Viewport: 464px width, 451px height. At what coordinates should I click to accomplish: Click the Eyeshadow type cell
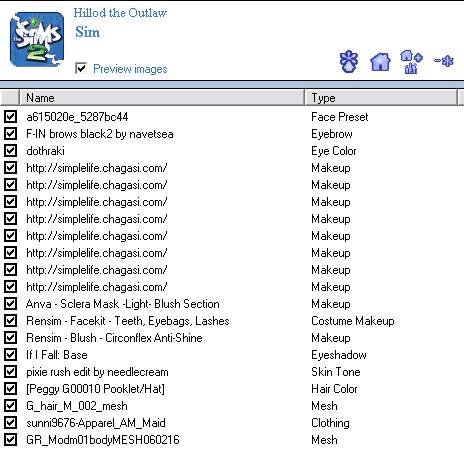[339, 355]
